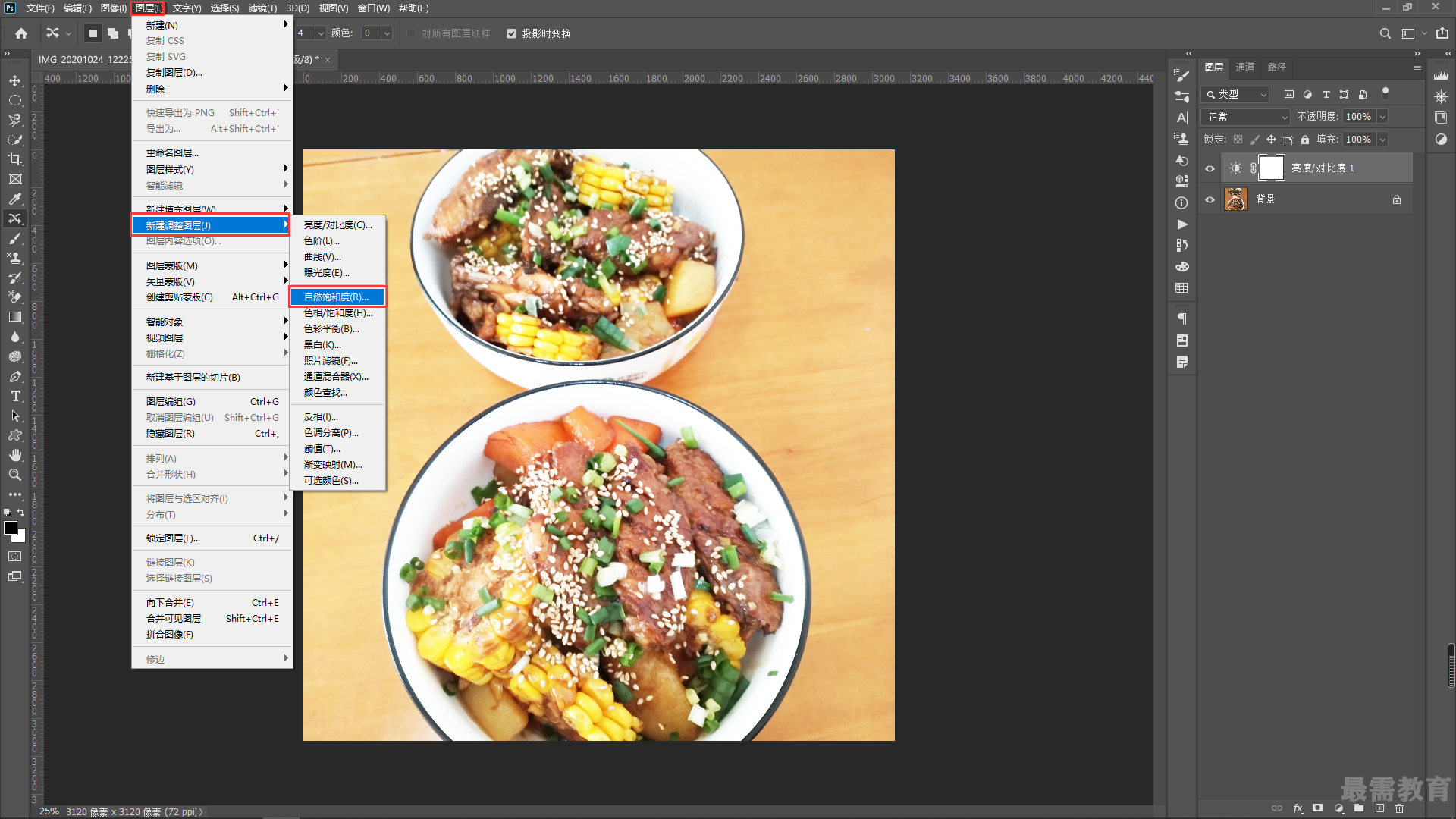
Task: Select the Clone Stamp tool
Action: (x=15, y=258)
